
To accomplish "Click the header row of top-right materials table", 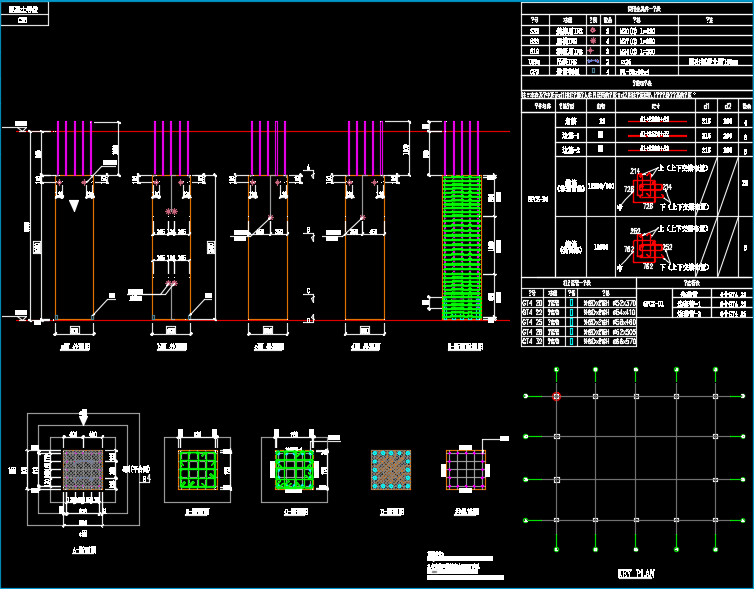I will click(636, 18).
